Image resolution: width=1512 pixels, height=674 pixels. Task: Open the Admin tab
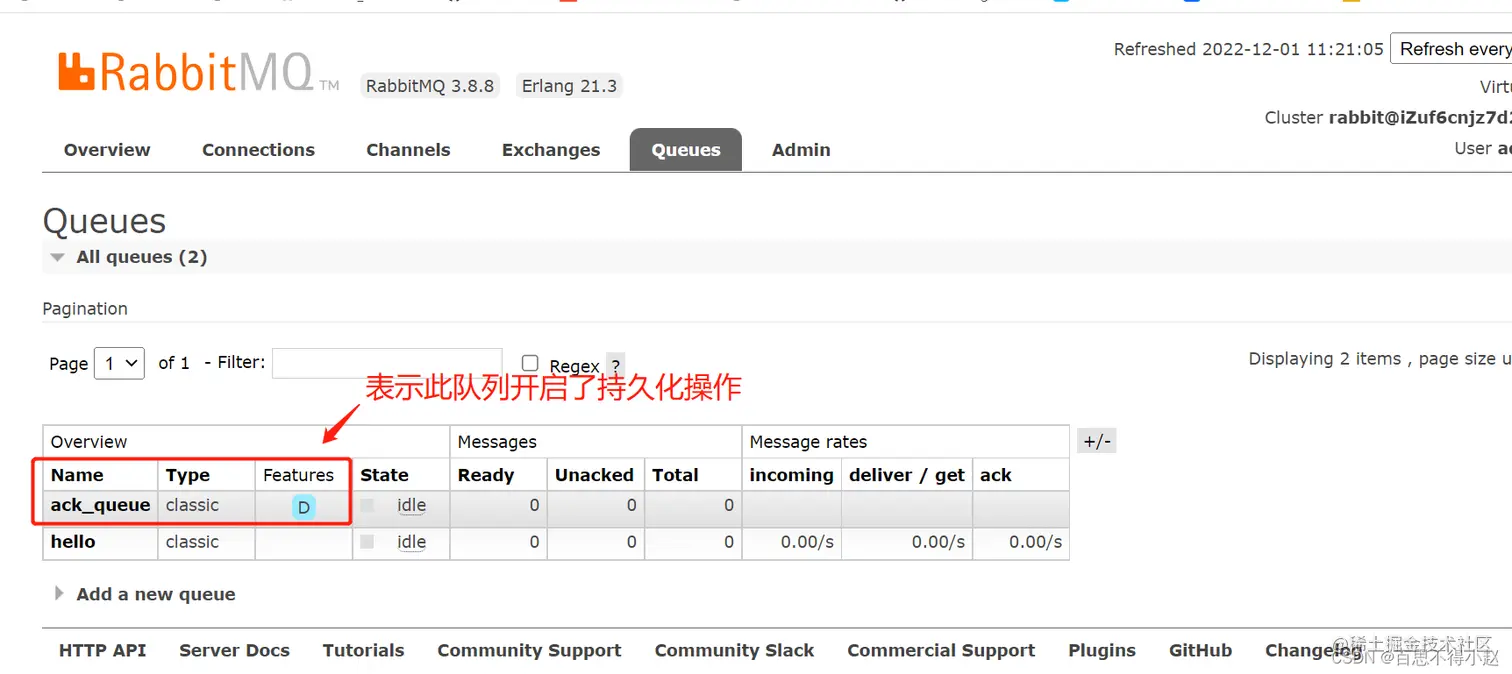click(801, 150)
